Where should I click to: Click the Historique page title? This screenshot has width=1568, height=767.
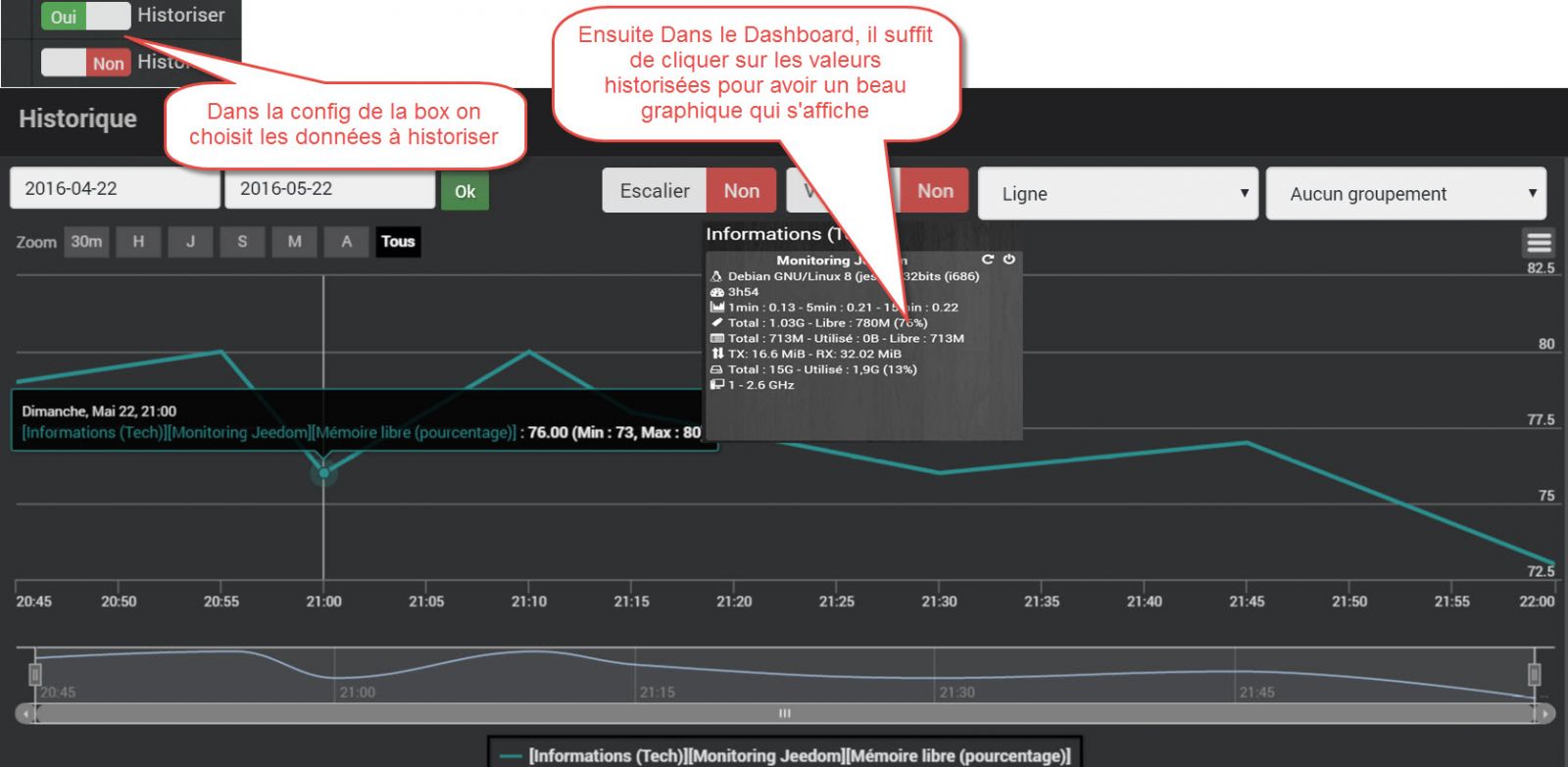pos(77,119)
